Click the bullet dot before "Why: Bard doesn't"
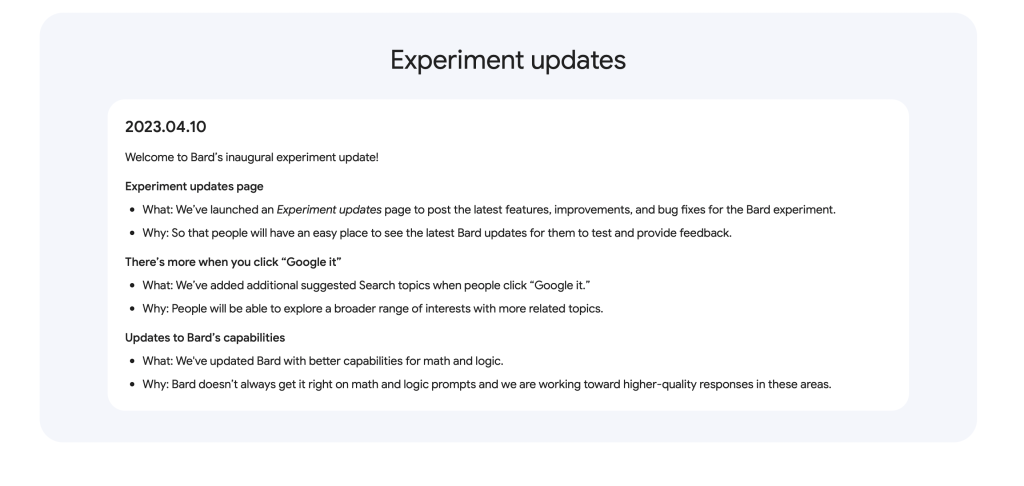The width and height of the screenshot is (1024, 486). (133, 384)
